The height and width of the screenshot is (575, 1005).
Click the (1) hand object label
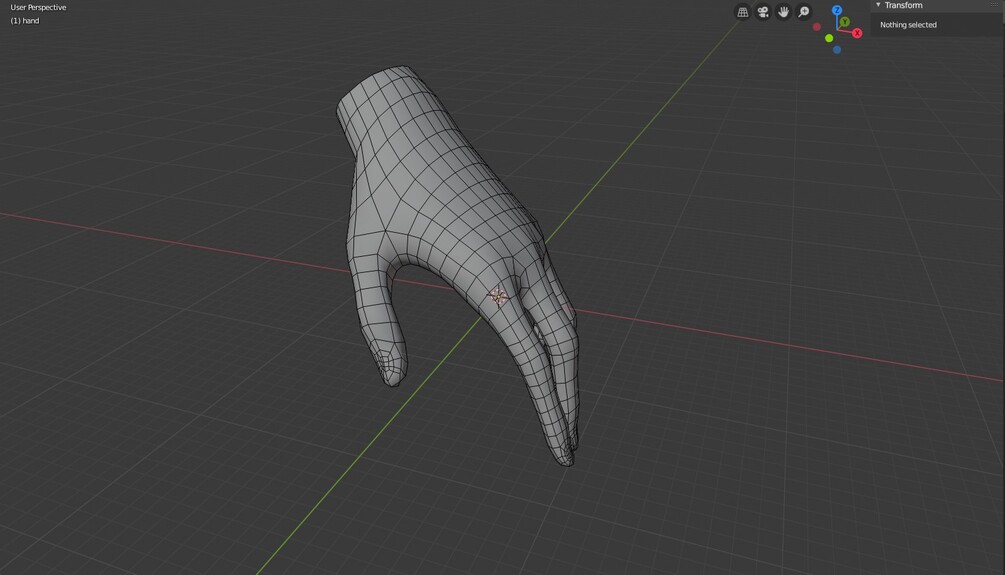pos(25,21)
